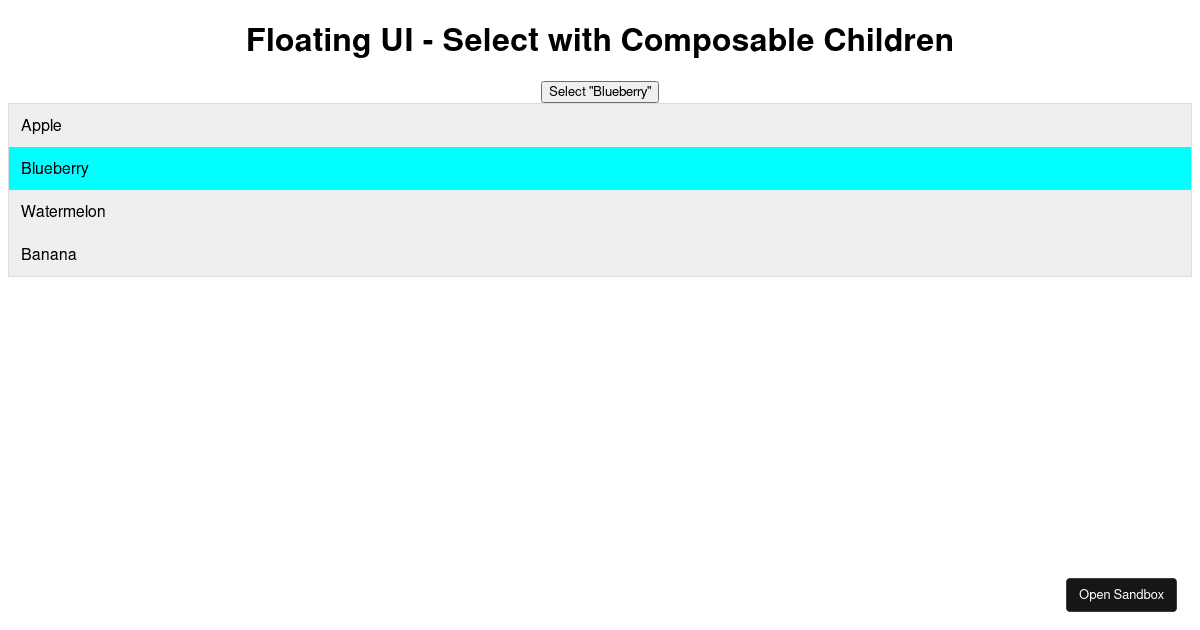Open the sandbox via bottom-right button
1200x630 pixels.
[1121, 594]
